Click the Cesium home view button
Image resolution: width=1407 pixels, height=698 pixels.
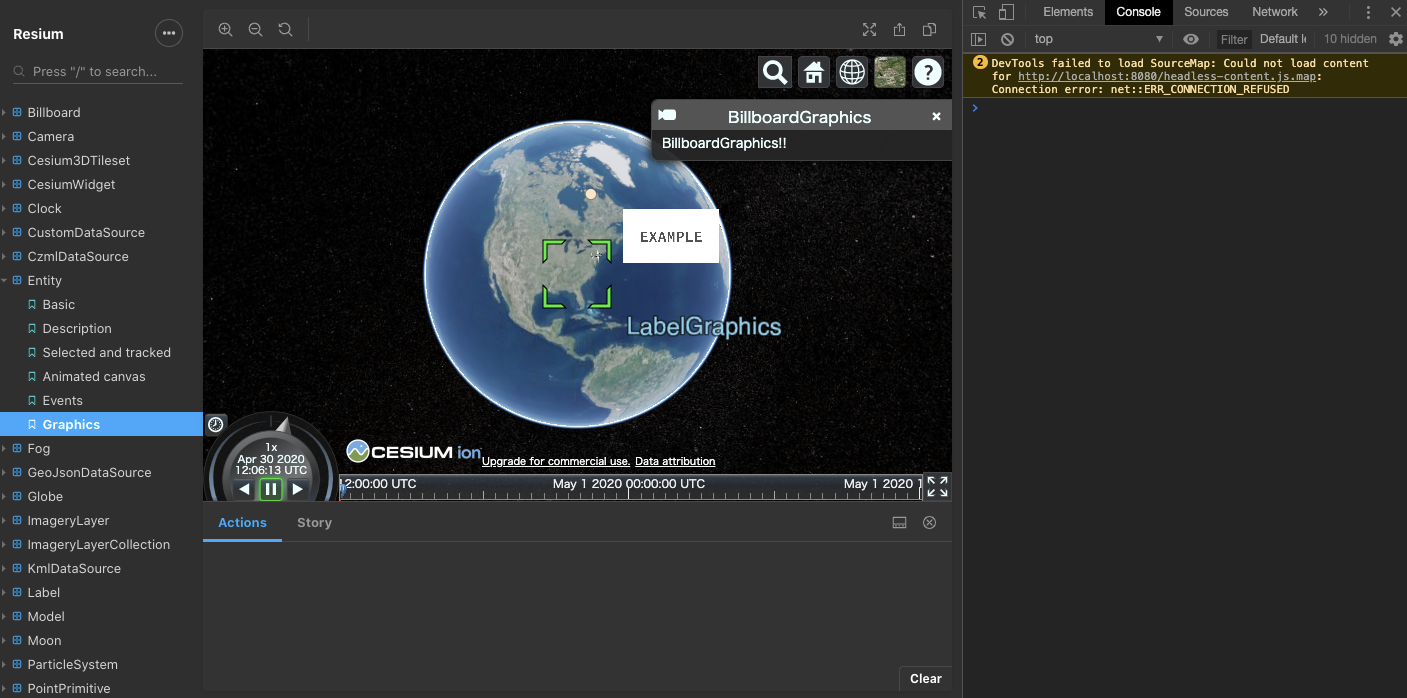pos(813,73)
